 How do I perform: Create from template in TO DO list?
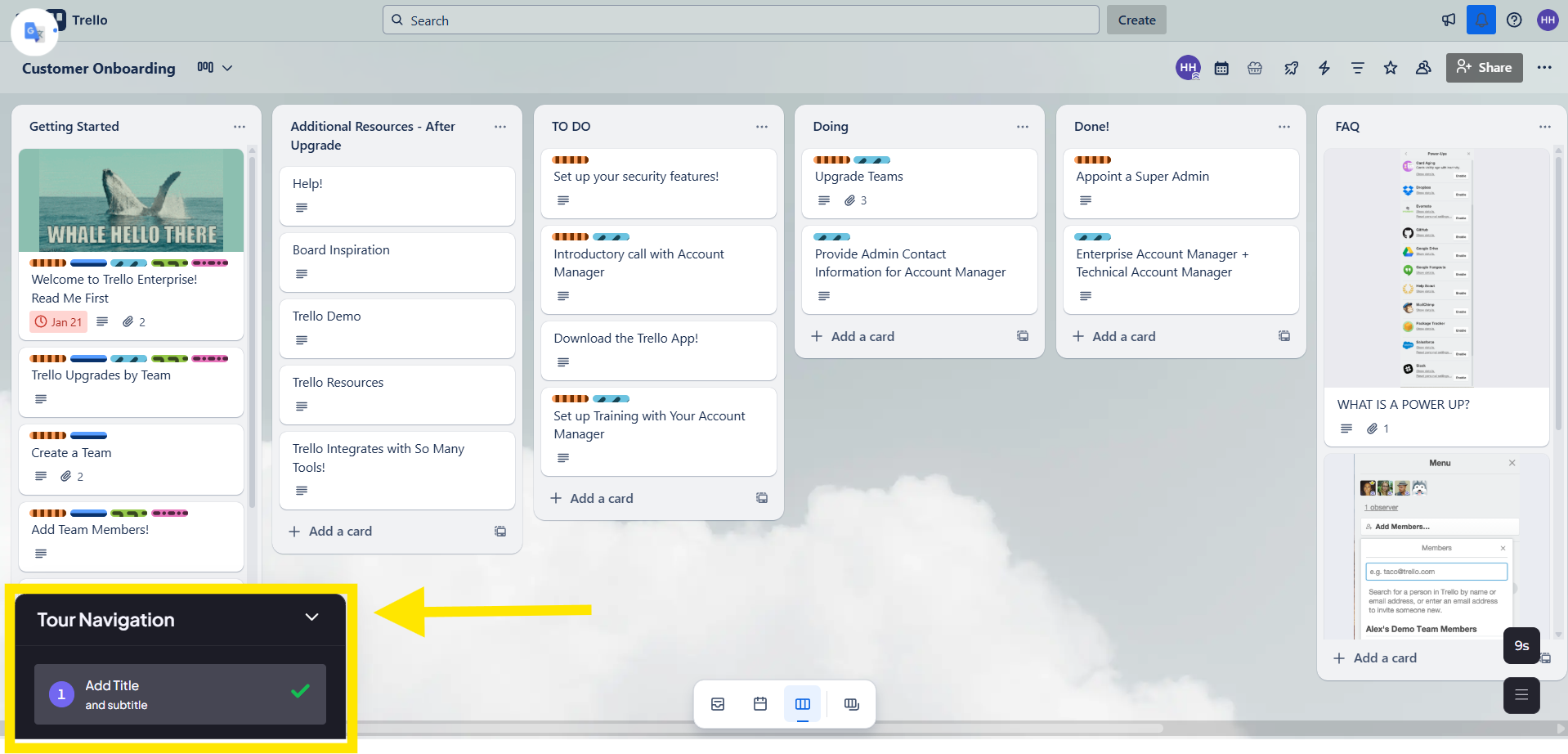(762, 498)
